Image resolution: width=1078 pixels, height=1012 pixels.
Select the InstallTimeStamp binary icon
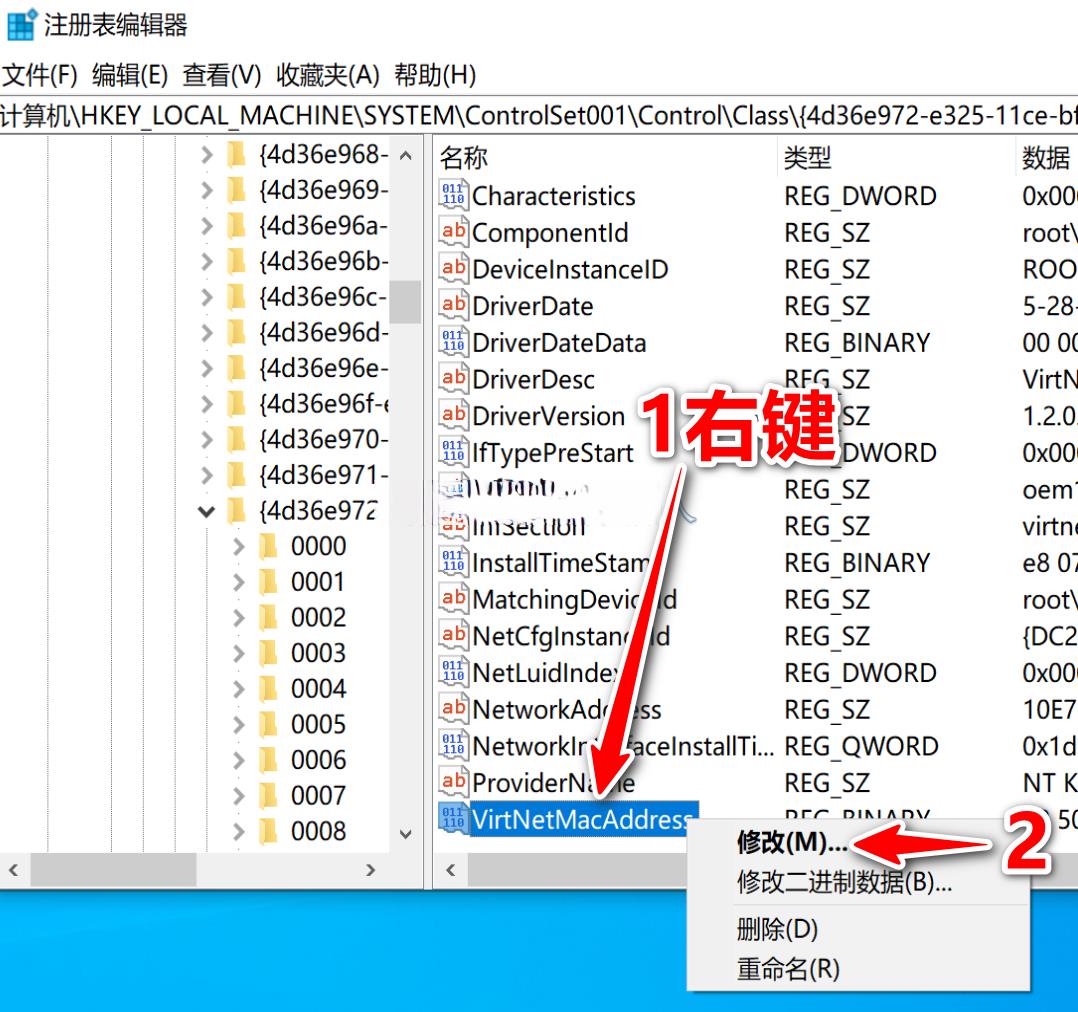click(453, 562)
